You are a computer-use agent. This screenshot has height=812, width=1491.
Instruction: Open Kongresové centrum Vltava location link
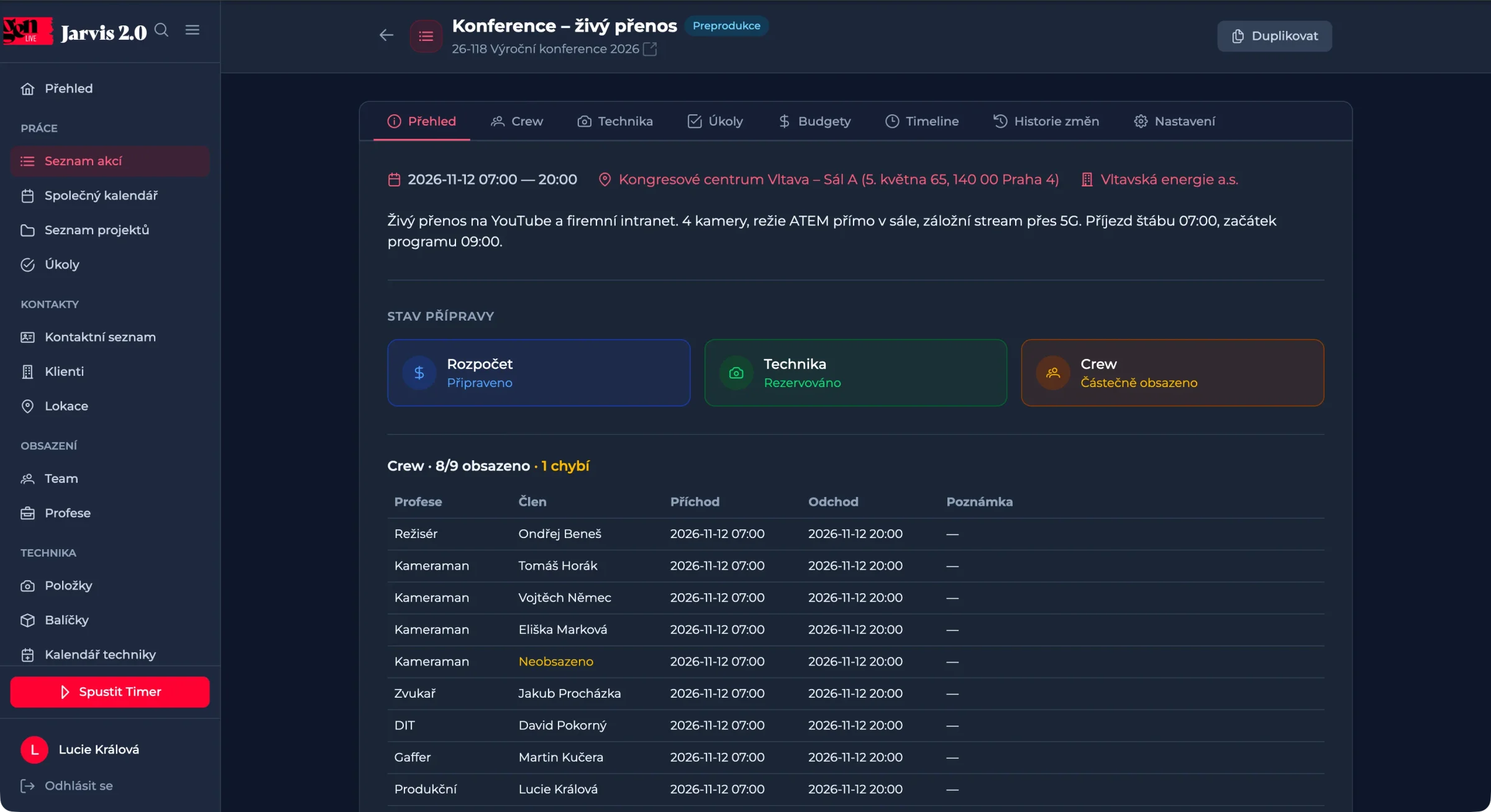[839, 180]
